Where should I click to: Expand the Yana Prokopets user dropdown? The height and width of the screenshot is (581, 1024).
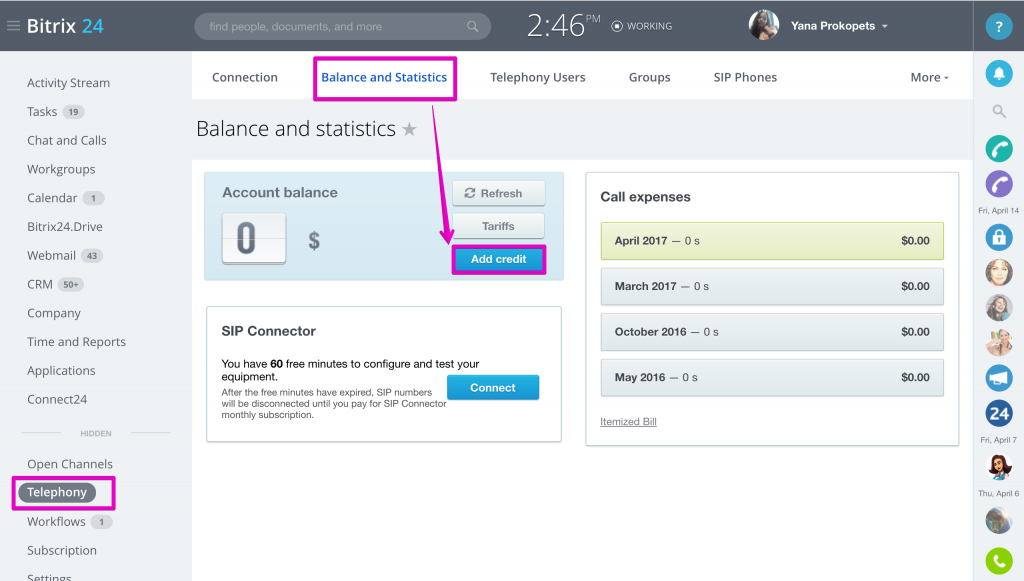[x=885, y=26]
